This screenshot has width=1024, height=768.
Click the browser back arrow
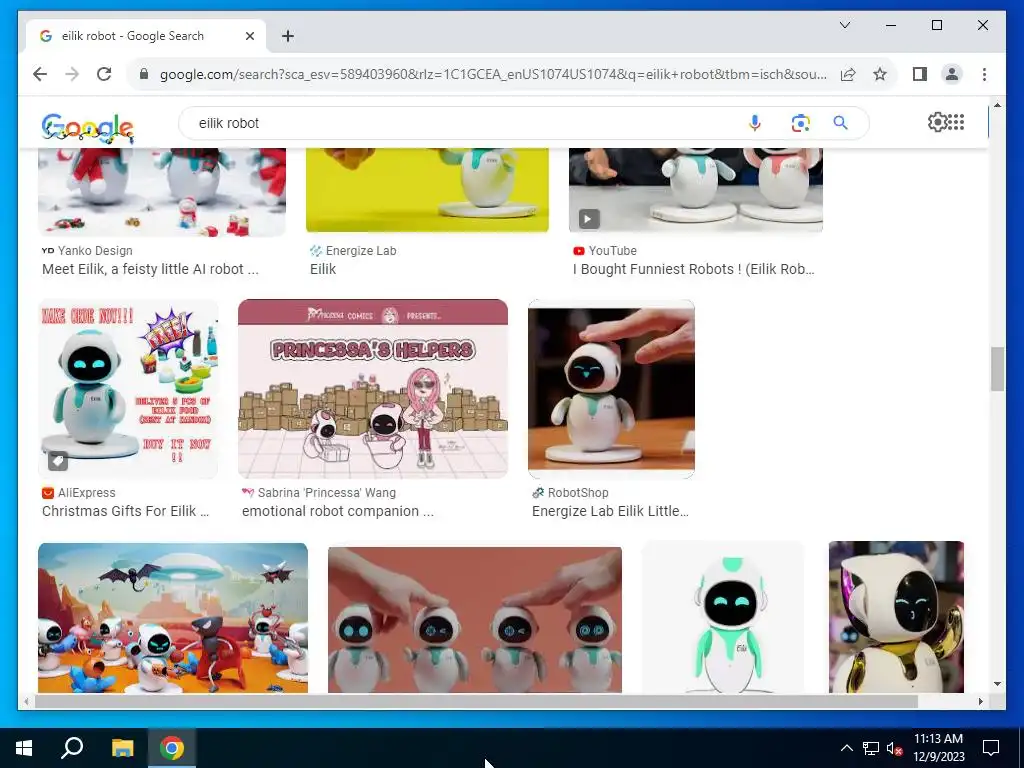40,74
